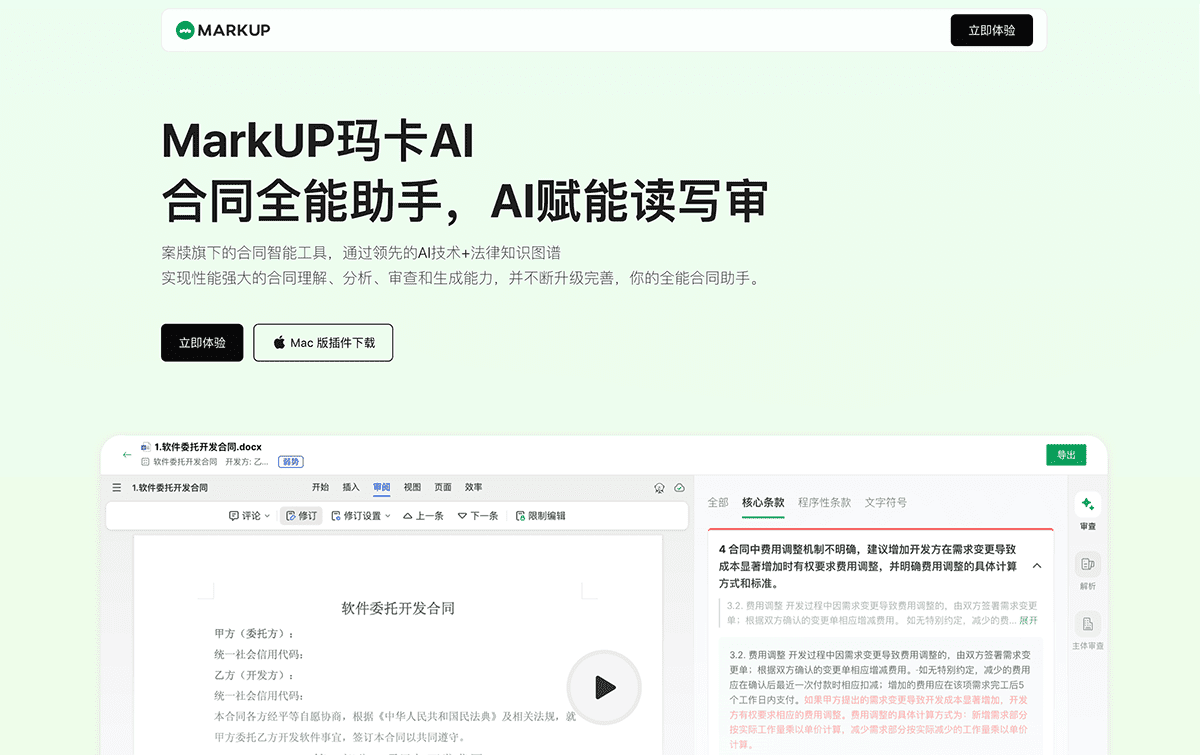Viewport: 1200px width, 755px height.
Task: Open the 修订设置 revision settings dropdown
Action: pyautogui.click(x=360, y=515)
